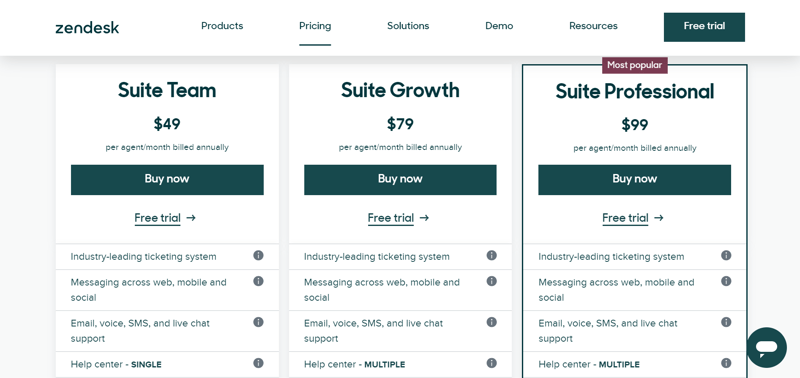Go to Demo in navigation

pyautogui.click(x=499, y=26)
